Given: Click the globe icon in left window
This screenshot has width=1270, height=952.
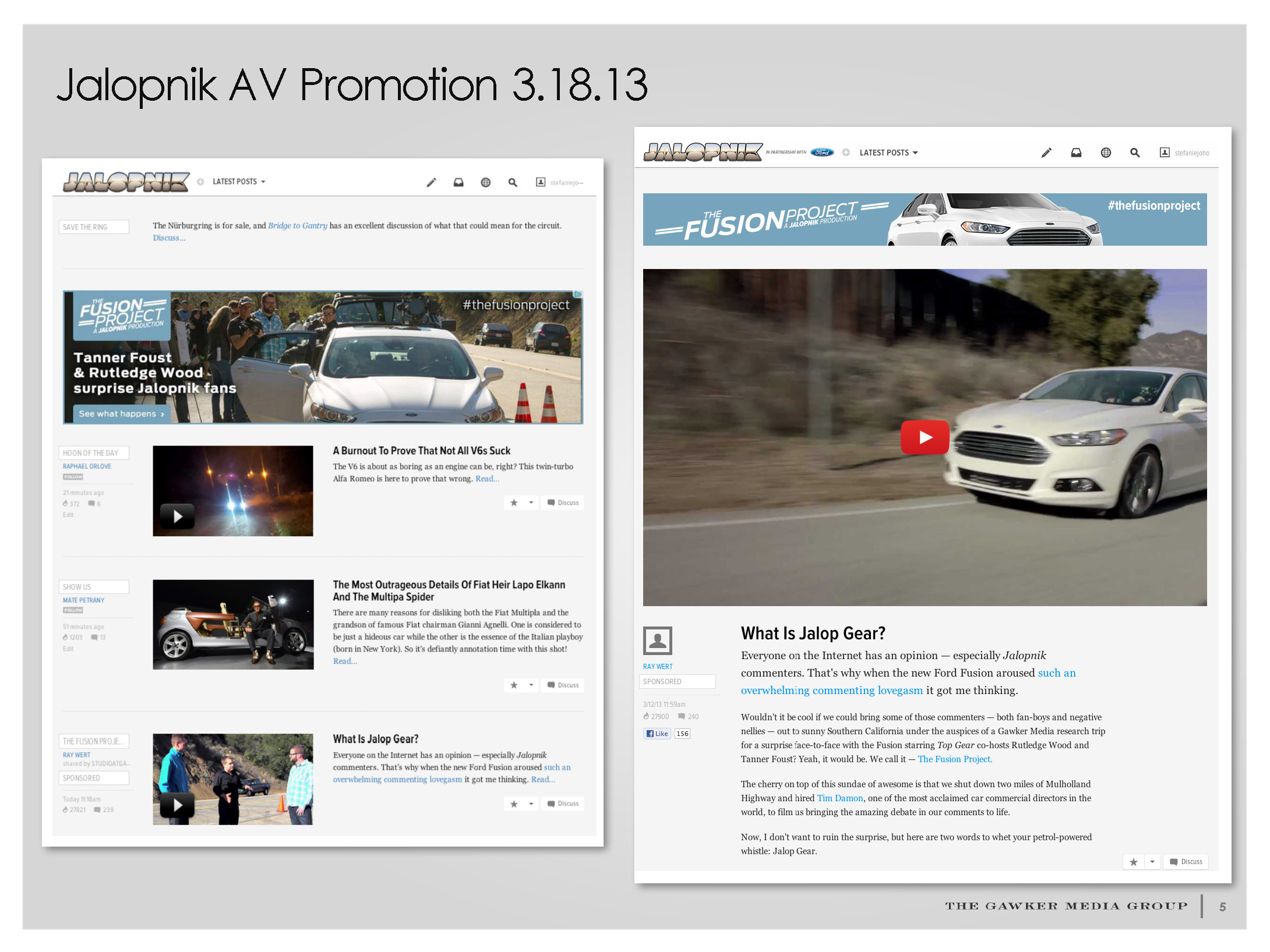Looking at the screenshot, I should click(x=485, y=182).
